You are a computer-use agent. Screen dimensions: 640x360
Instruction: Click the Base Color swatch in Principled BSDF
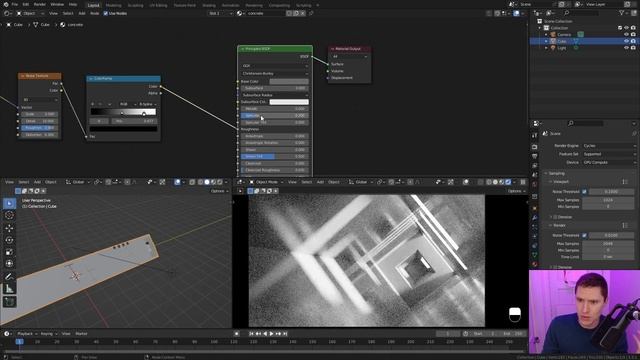[289, 82]
